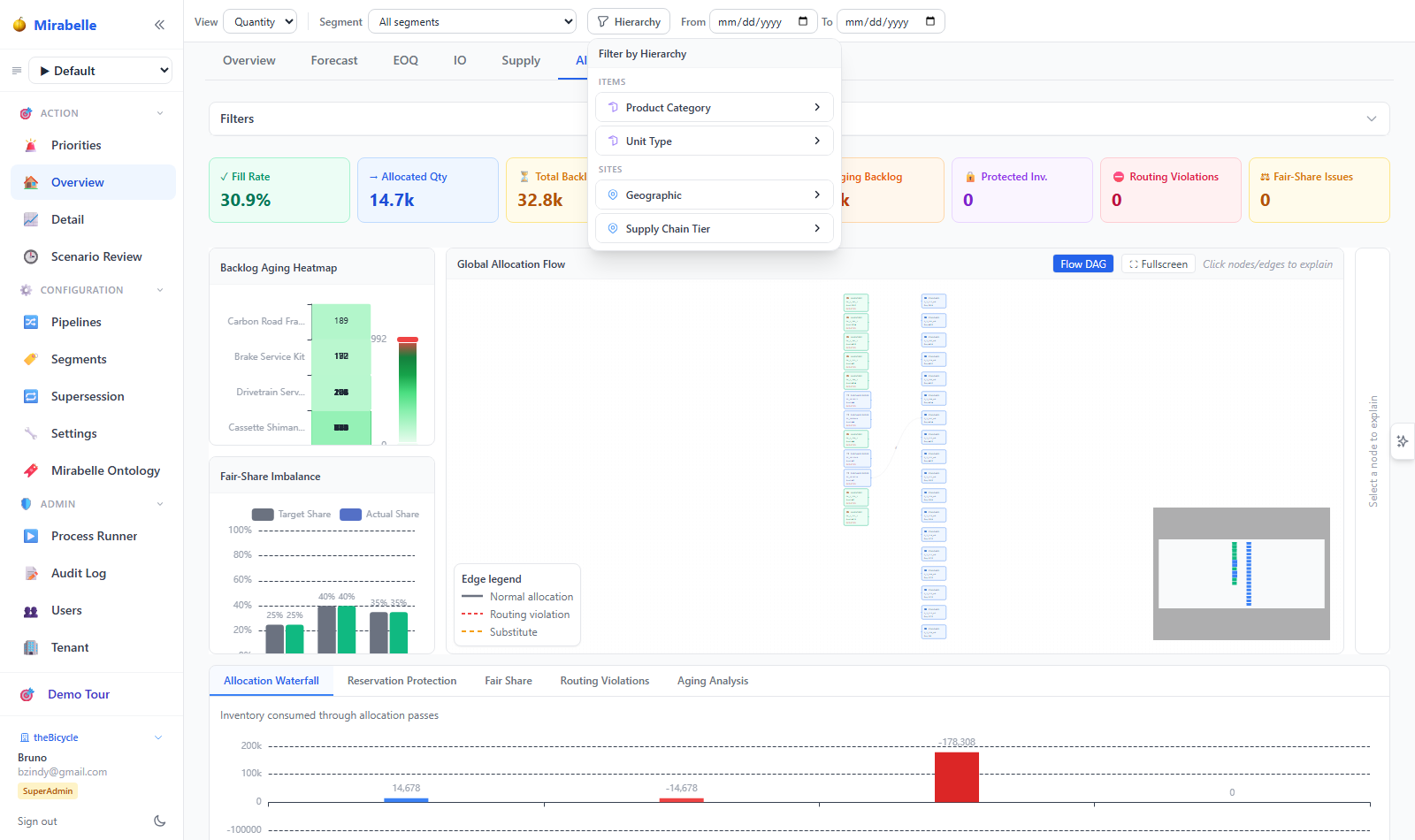Open the All segments dropdown
1415x840 pixels.
472,21
